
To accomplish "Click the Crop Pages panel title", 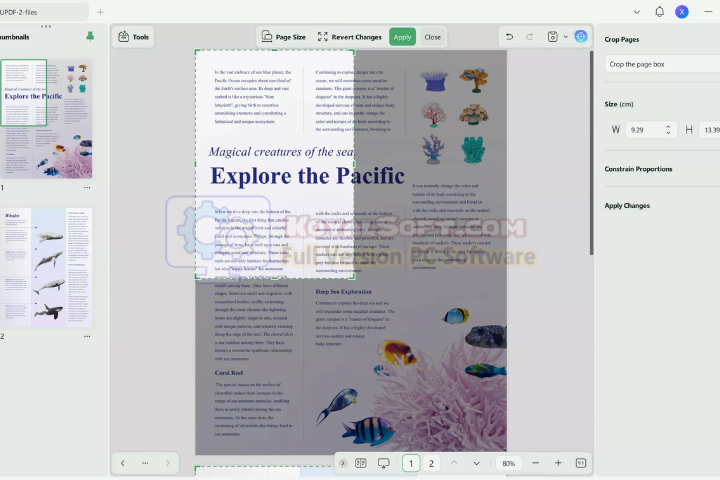I will coord(622,40).
